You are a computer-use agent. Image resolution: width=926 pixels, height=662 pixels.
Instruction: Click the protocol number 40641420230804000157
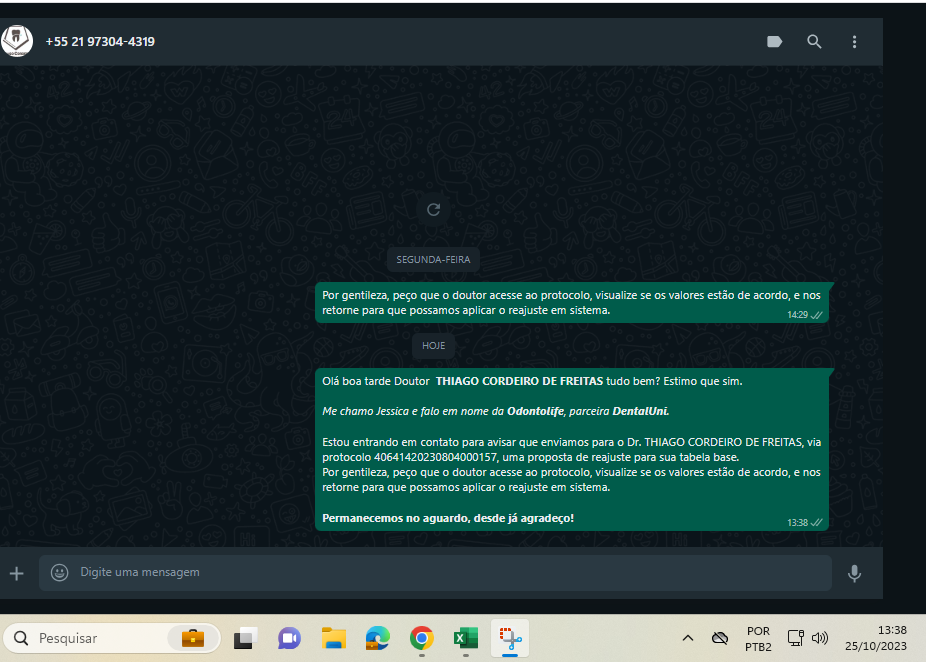tap(435, 458)
